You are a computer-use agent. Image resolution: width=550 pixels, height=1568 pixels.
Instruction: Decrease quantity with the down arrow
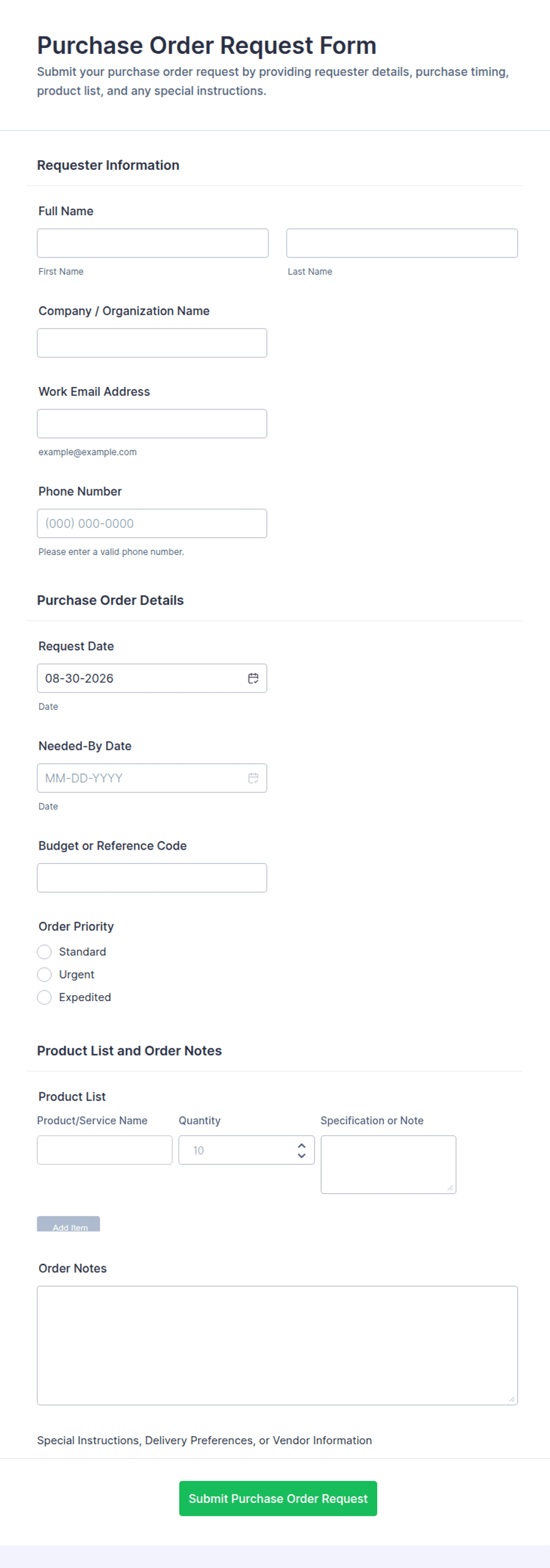coord(301,1156)
